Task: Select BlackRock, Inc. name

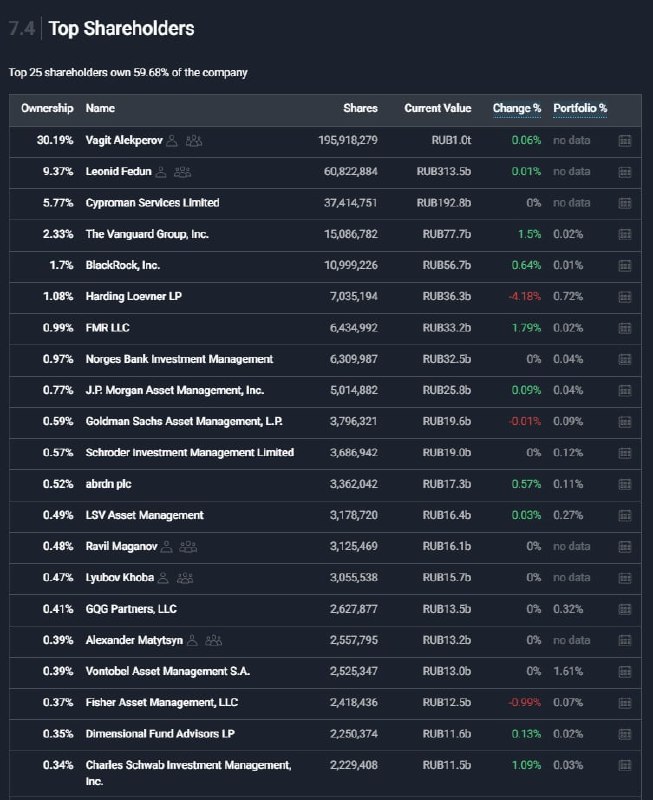Action: [123, 265]
